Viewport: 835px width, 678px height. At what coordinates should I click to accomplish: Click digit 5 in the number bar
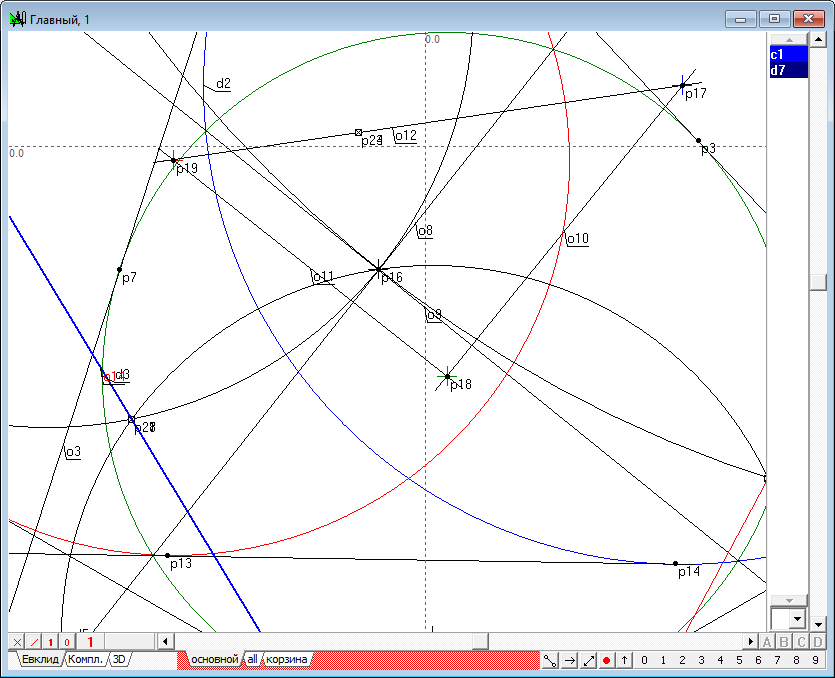pyautogui.click(x=739, y=660)
